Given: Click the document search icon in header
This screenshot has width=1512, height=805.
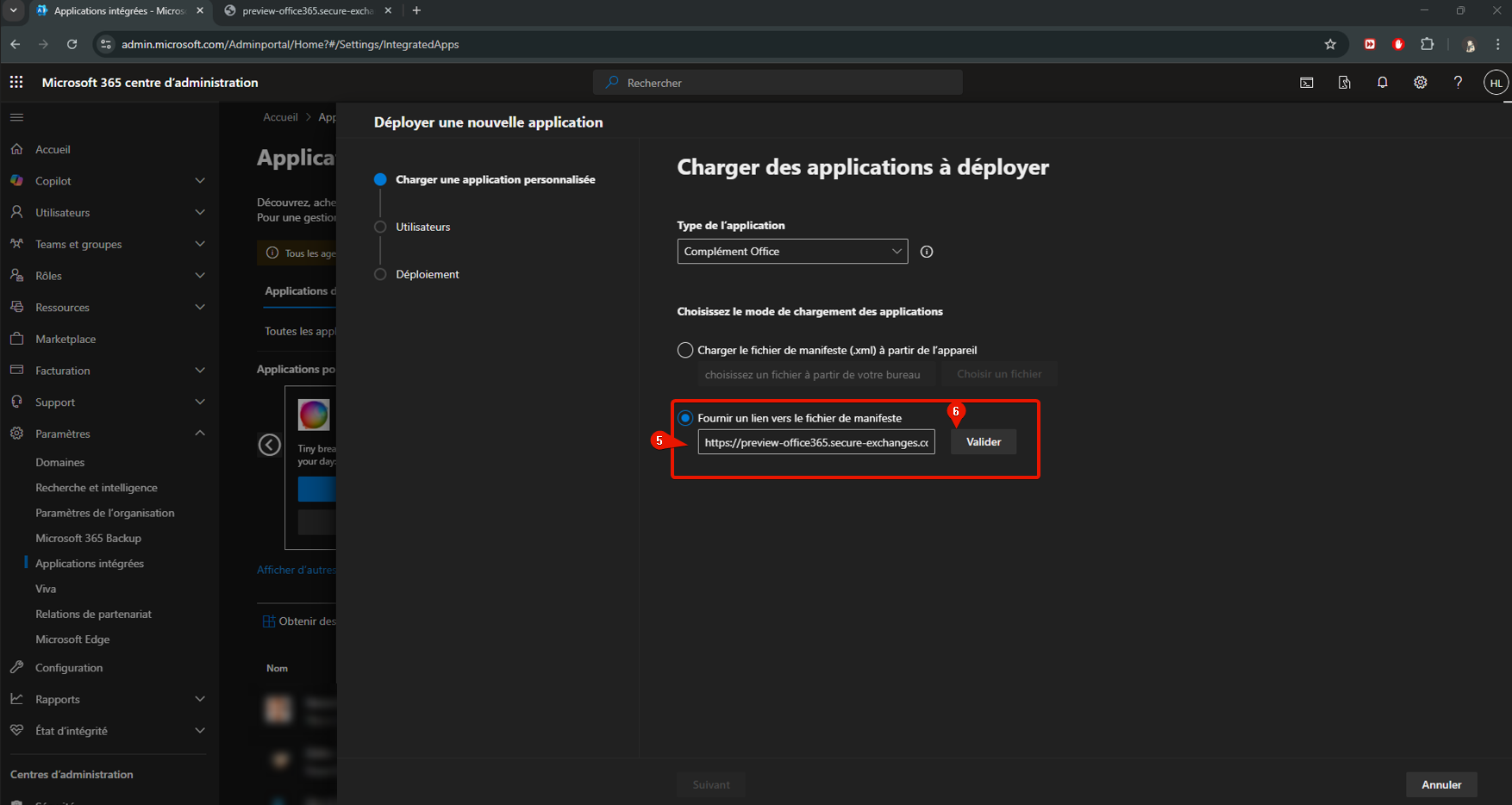Looking at the screenshot, I should point(1345,83).
